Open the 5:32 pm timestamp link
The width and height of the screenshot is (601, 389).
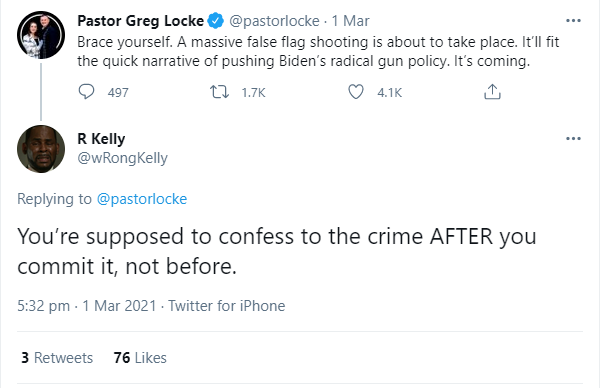43,306
